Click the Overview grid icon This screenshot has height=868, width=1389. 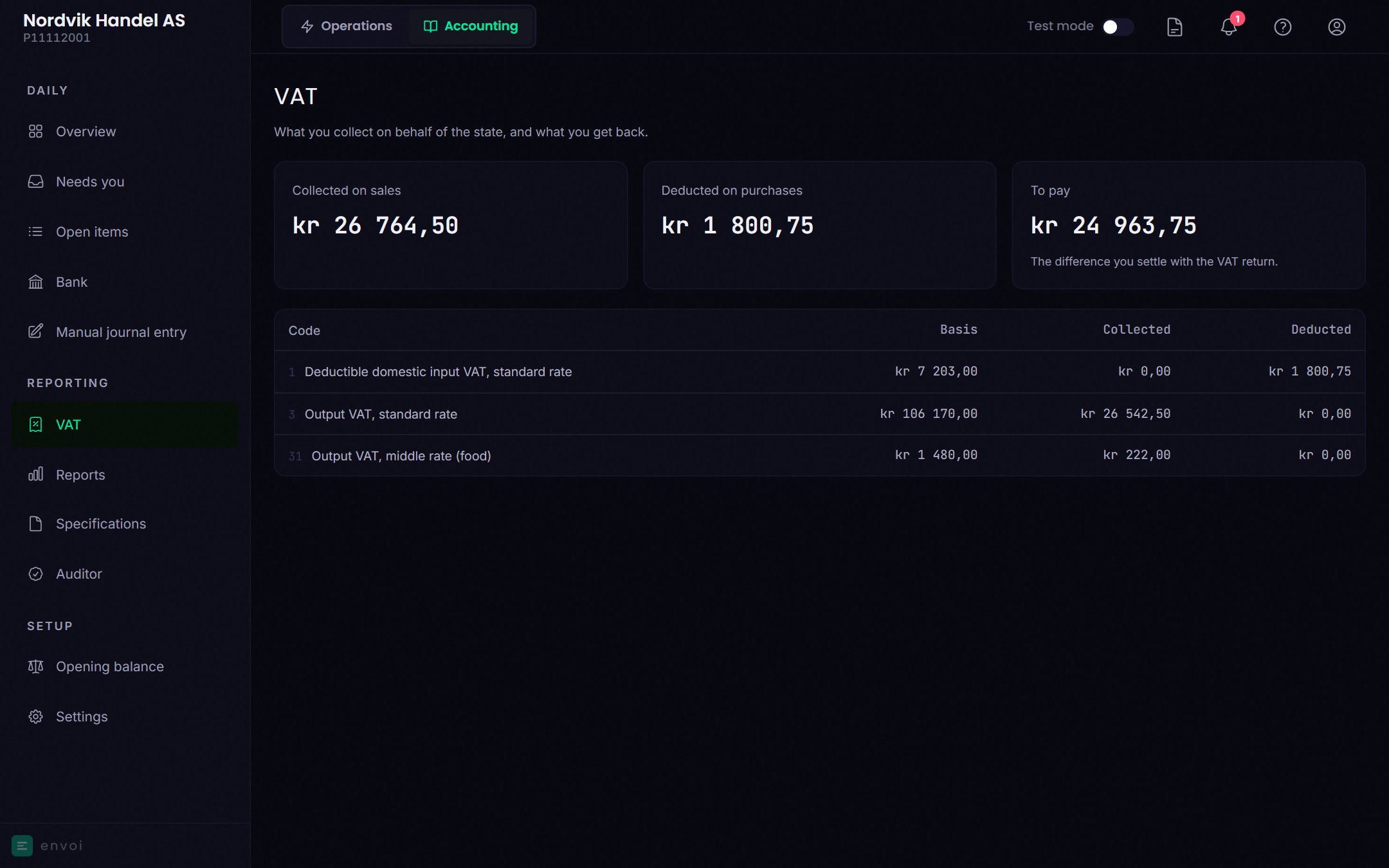point(35,131)
